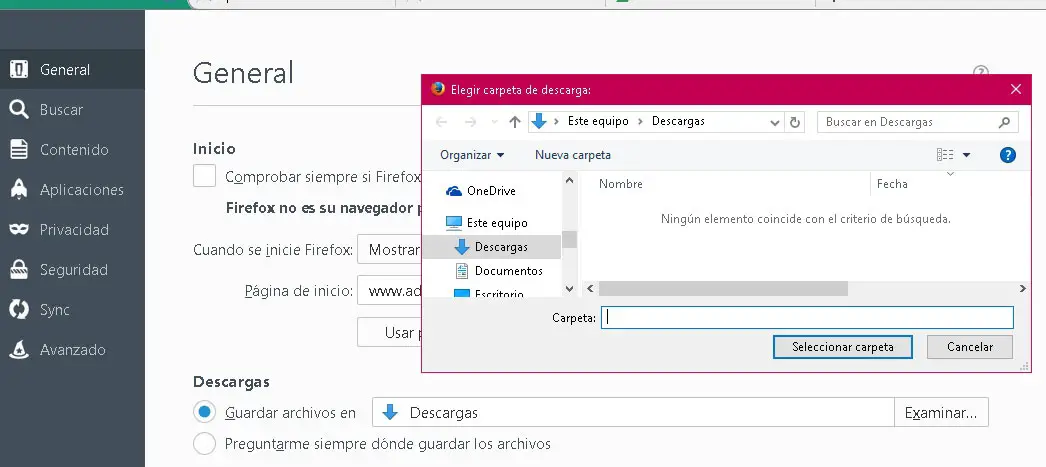Refresh the Descargas folder view
1046x467 pixels.
(x=795, y=122)
